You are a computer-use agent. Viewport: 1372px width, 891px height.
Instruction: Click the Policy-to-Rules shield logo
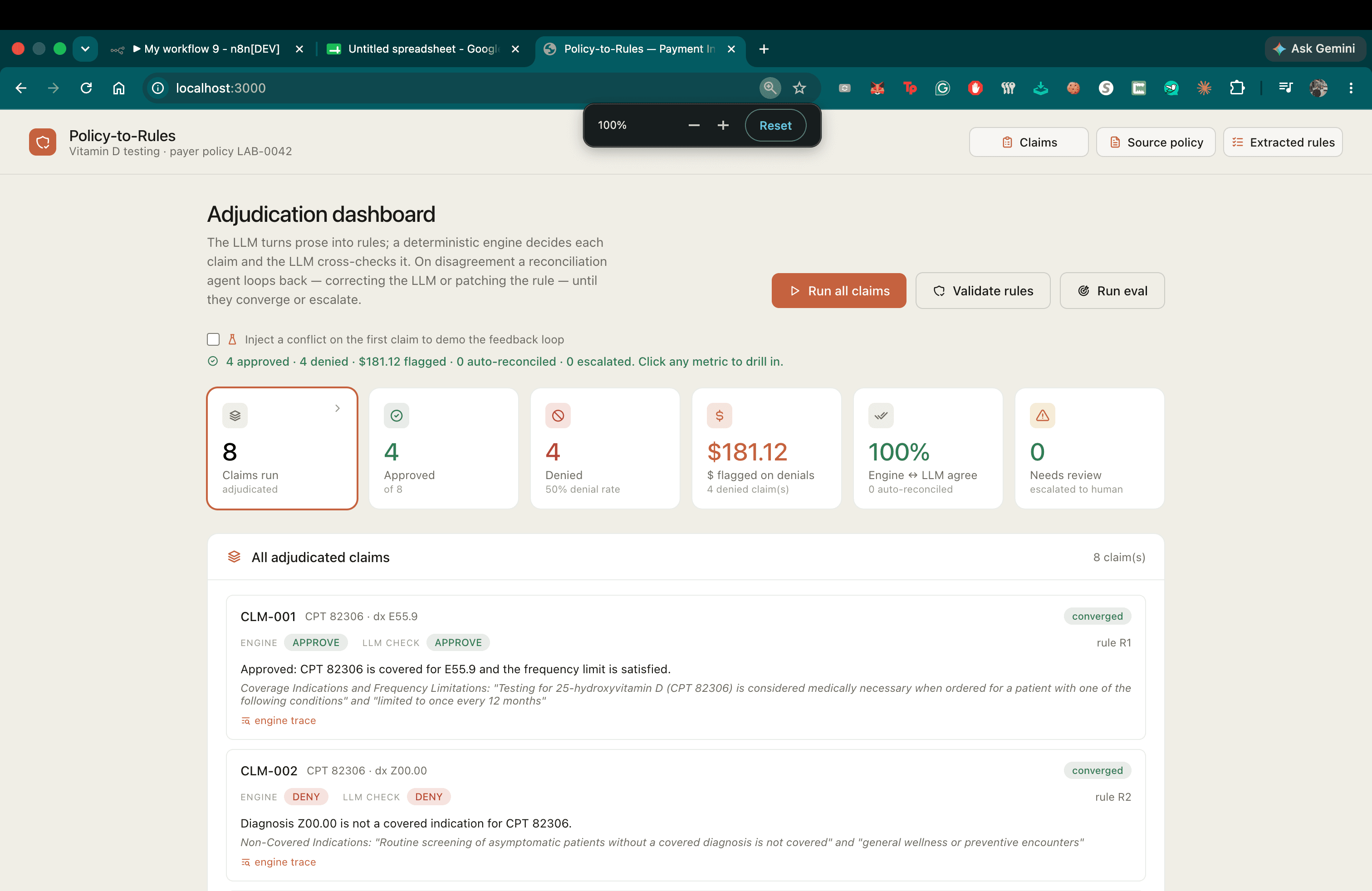pos(43,142)
